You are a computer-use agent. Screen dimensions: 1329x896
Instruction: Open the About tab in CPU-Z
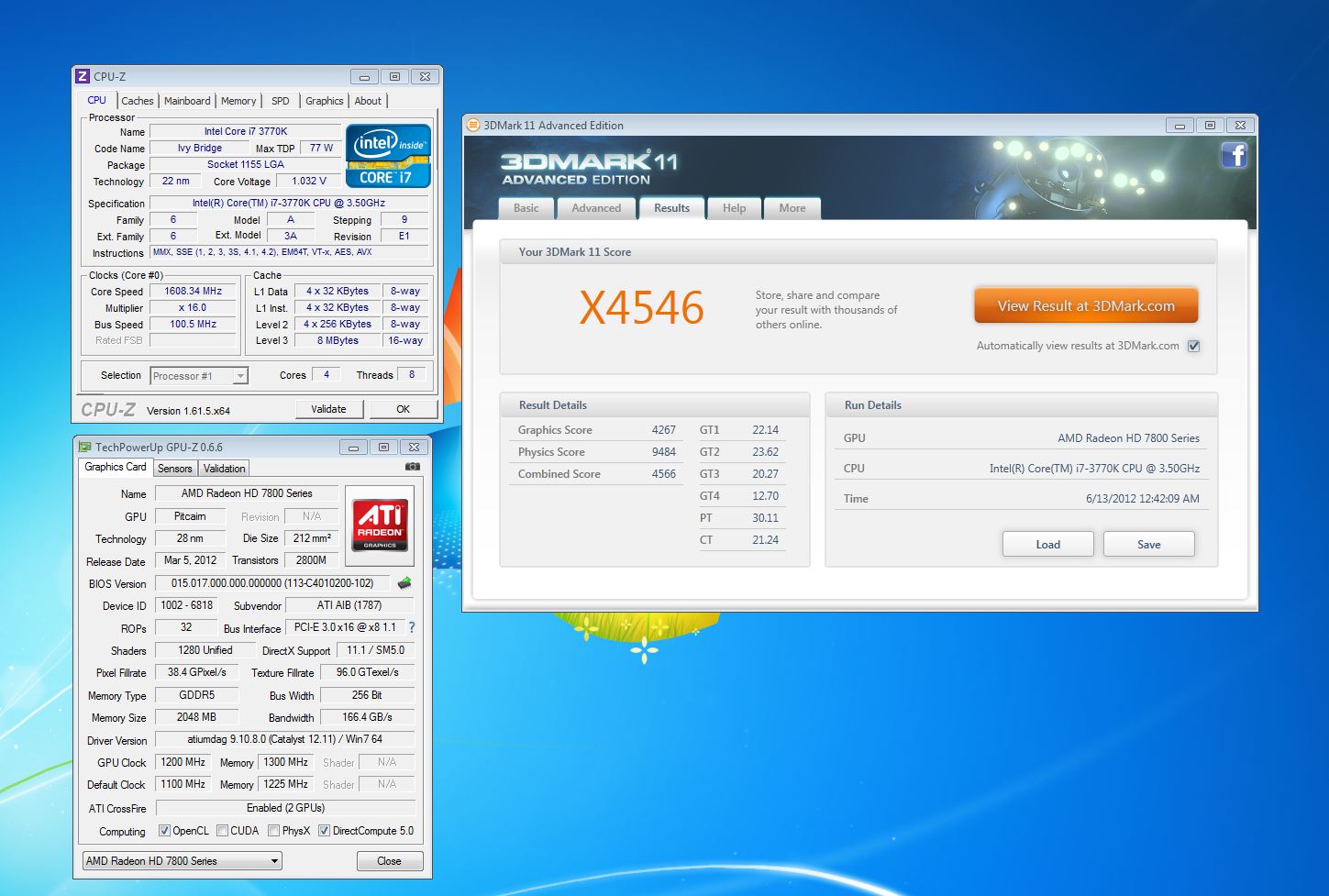point(368,101)
